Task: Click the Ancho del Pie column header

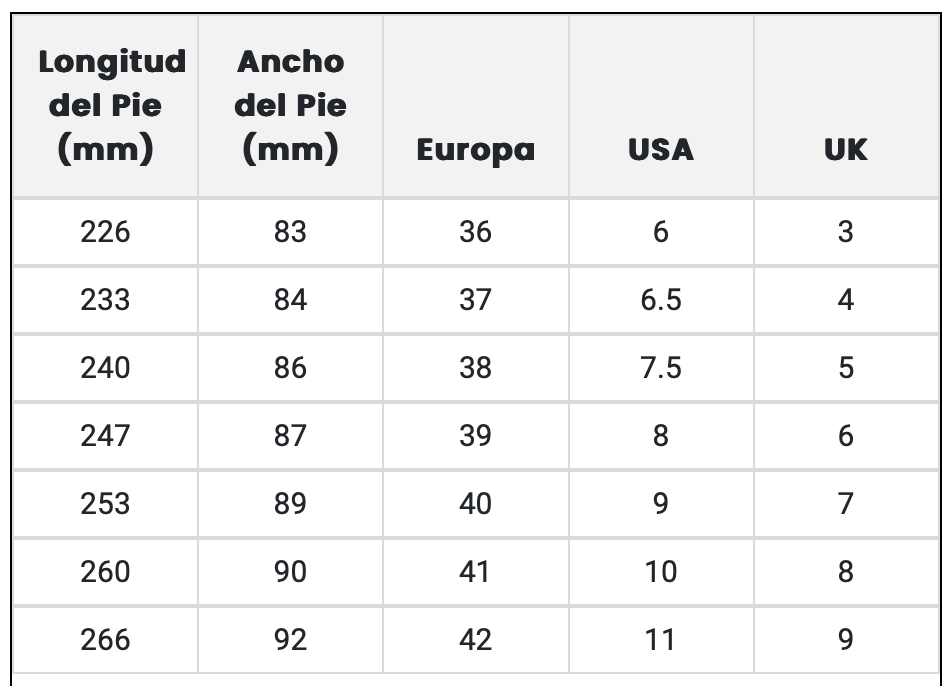Action: pyautogui.click(x=290, y=106)
